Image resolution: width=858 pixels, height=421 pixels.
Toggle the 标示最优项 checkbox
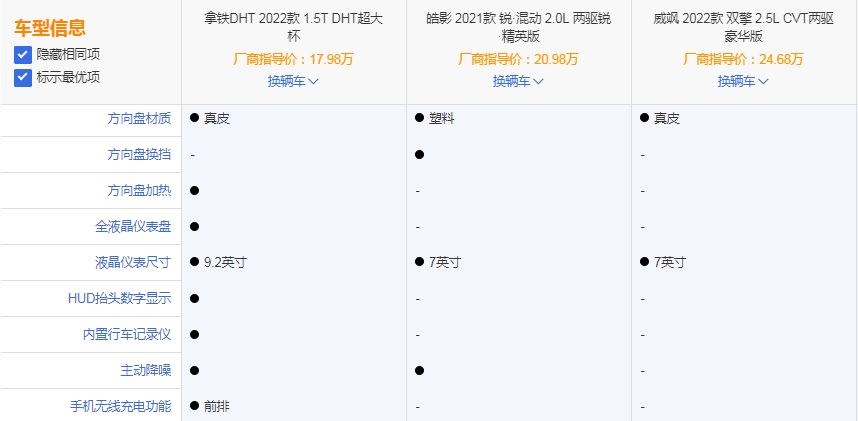[x=23, y=77]
